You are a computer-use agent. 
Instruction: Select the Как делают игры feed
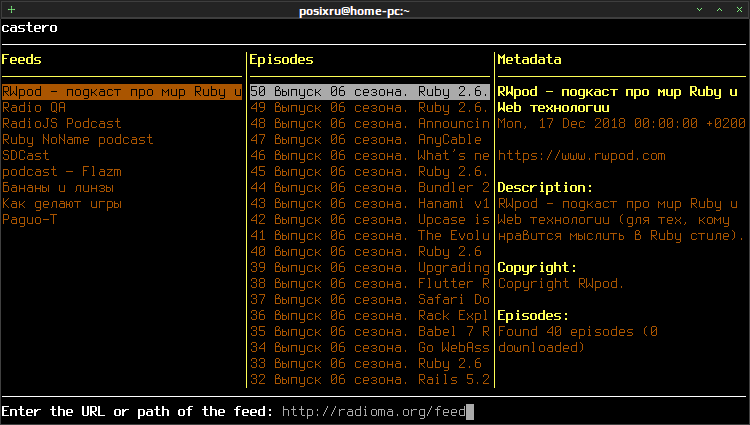[62, 204]
